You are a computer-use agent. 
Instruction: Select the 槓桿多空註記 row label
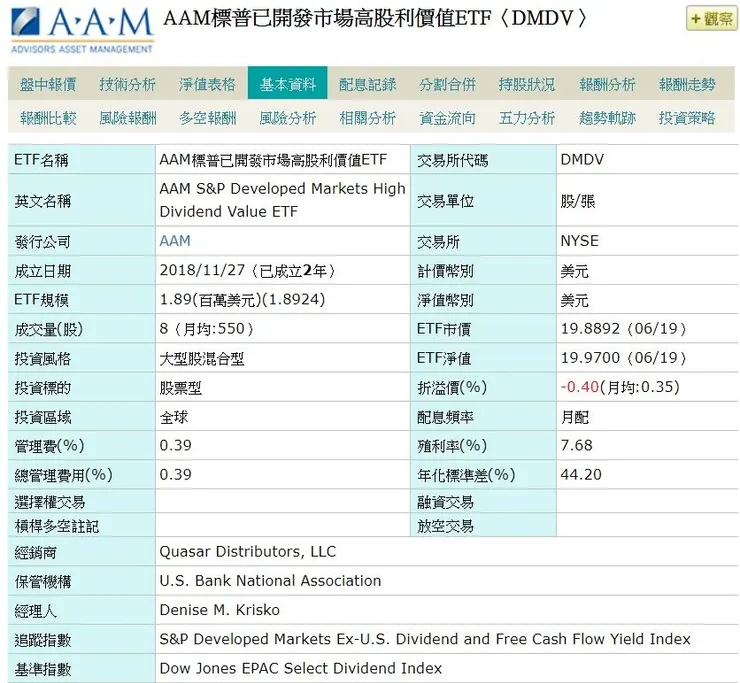(57, 526)
